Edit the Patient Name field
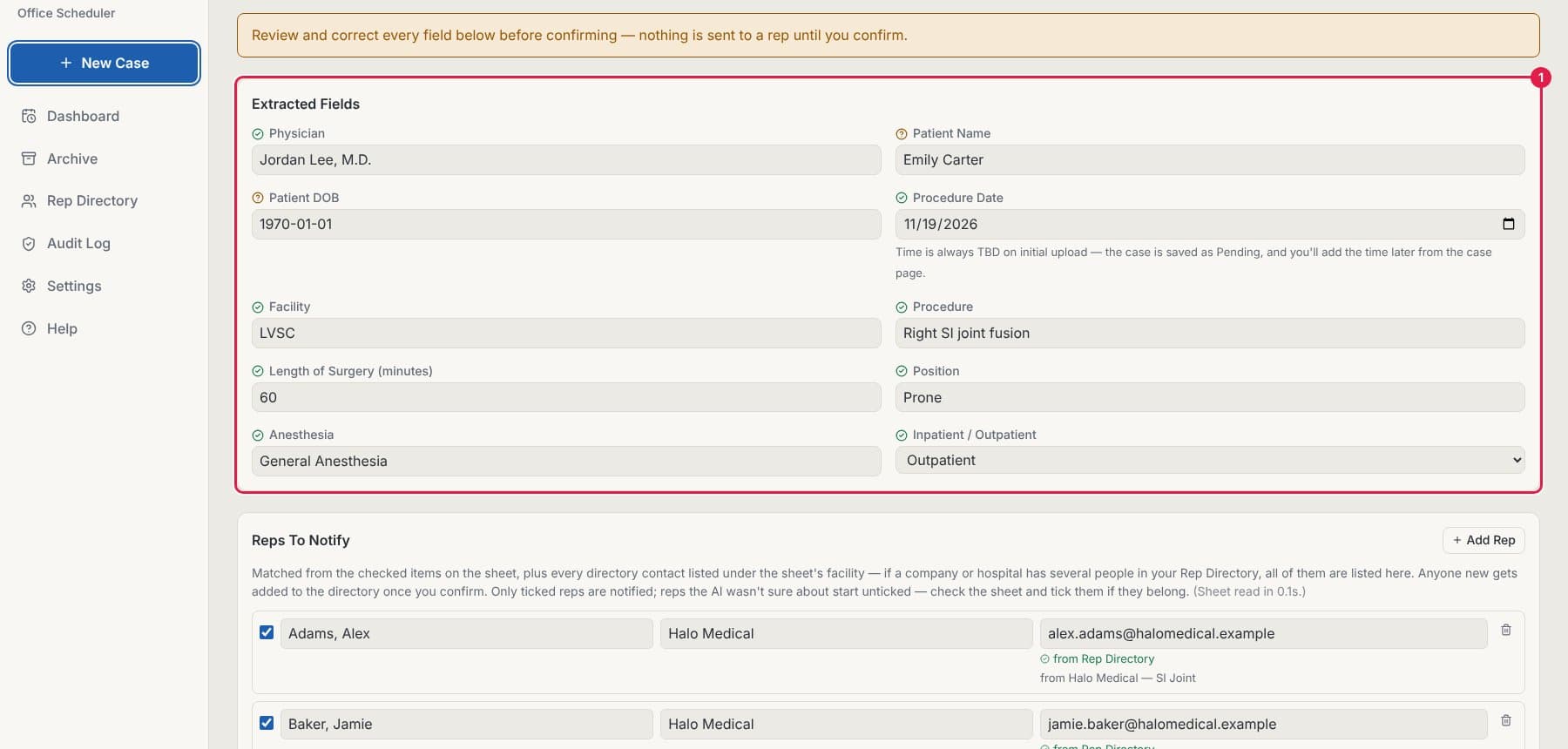Screen dimensions: 1568x749 coord(1210,159)
